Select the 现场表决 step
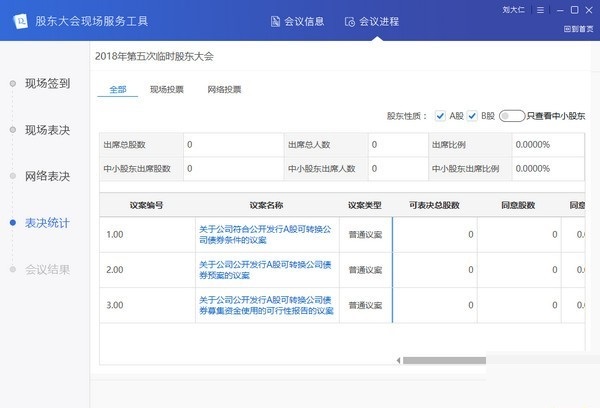Viewport: 600px width, 408px height. coord(47,130)
